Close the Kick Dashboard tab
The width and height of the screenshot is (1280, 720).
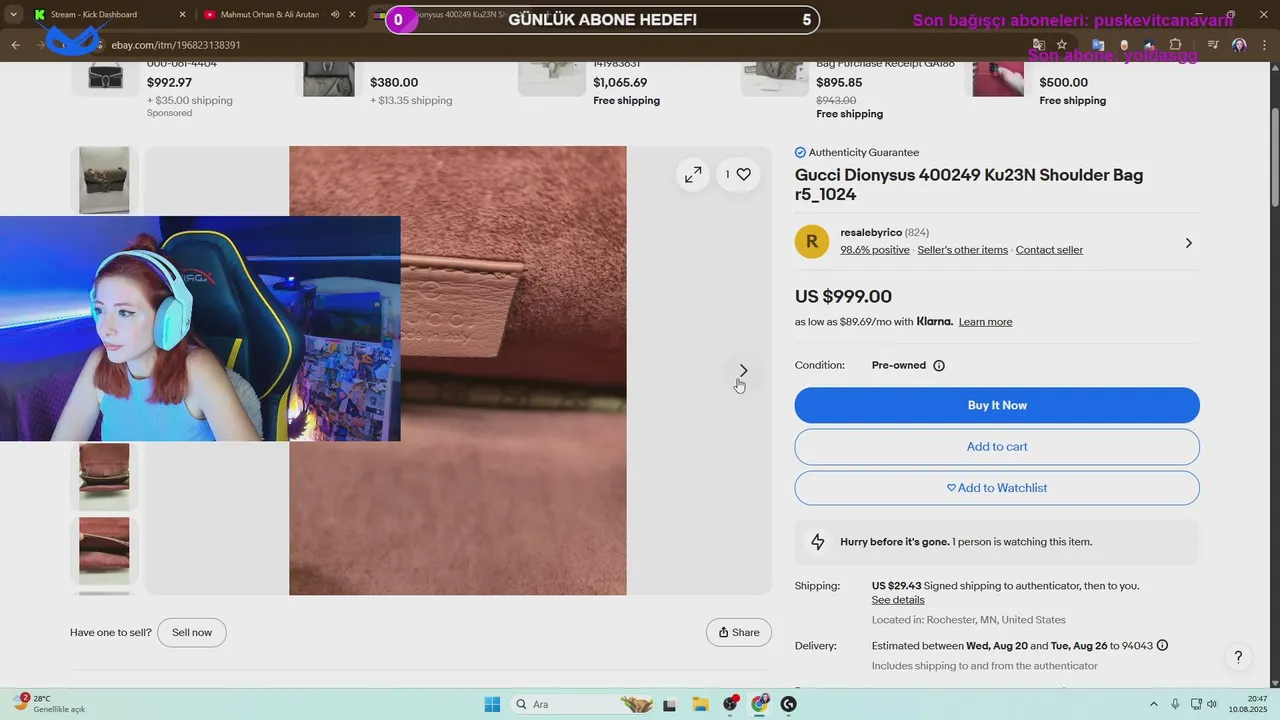(x=182, y=15)
